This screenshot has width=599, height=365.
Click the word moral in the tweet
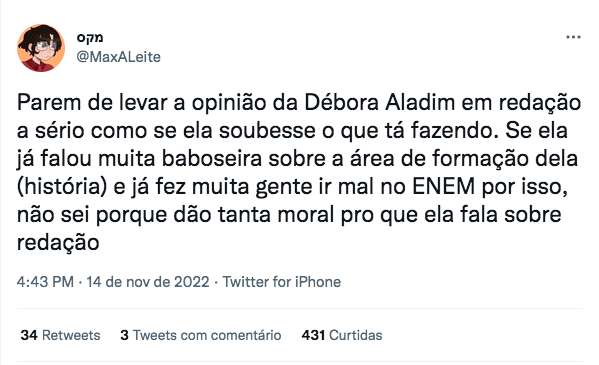coord(306,215)
